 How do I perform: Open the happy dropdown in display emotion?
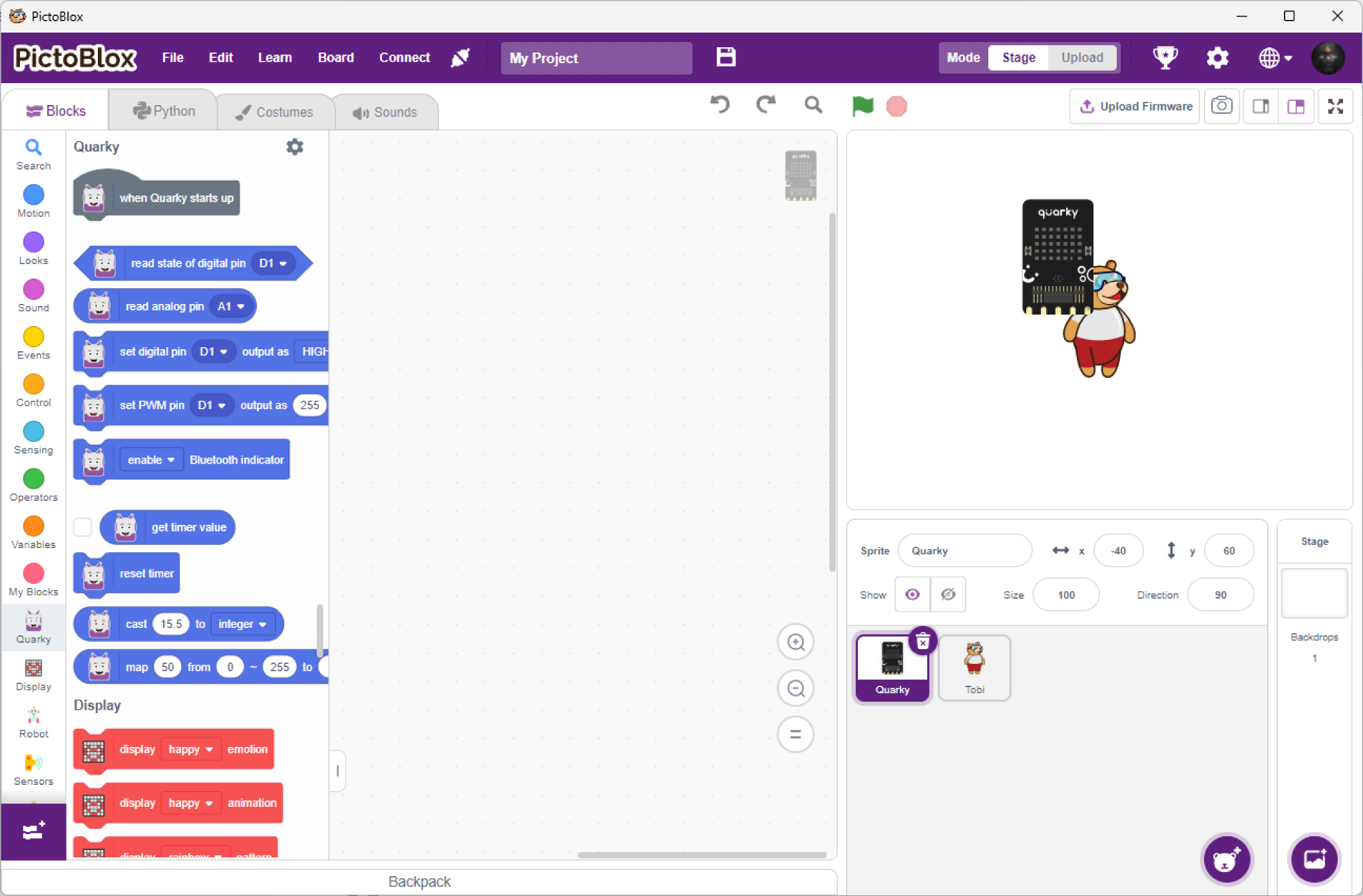pyautogui.click(x=190, y=749)
